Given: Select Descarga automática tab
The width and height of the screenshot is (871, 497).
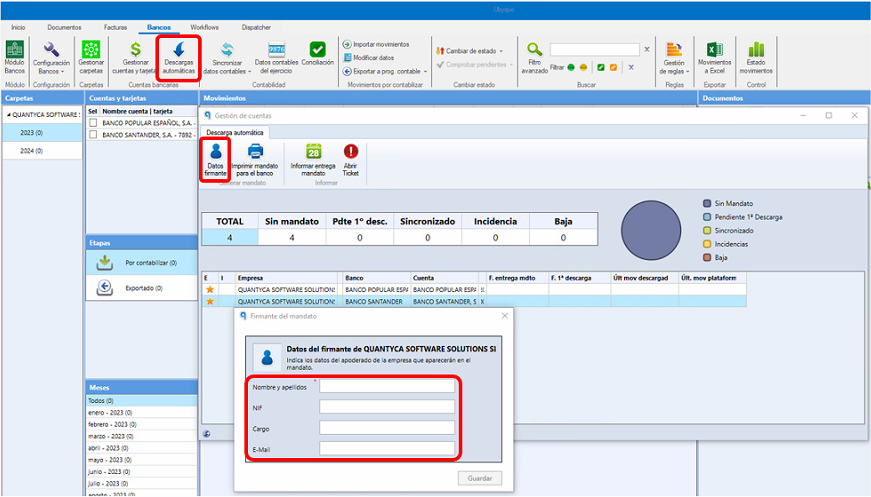Looking at the screenshot, I should 234,133.
